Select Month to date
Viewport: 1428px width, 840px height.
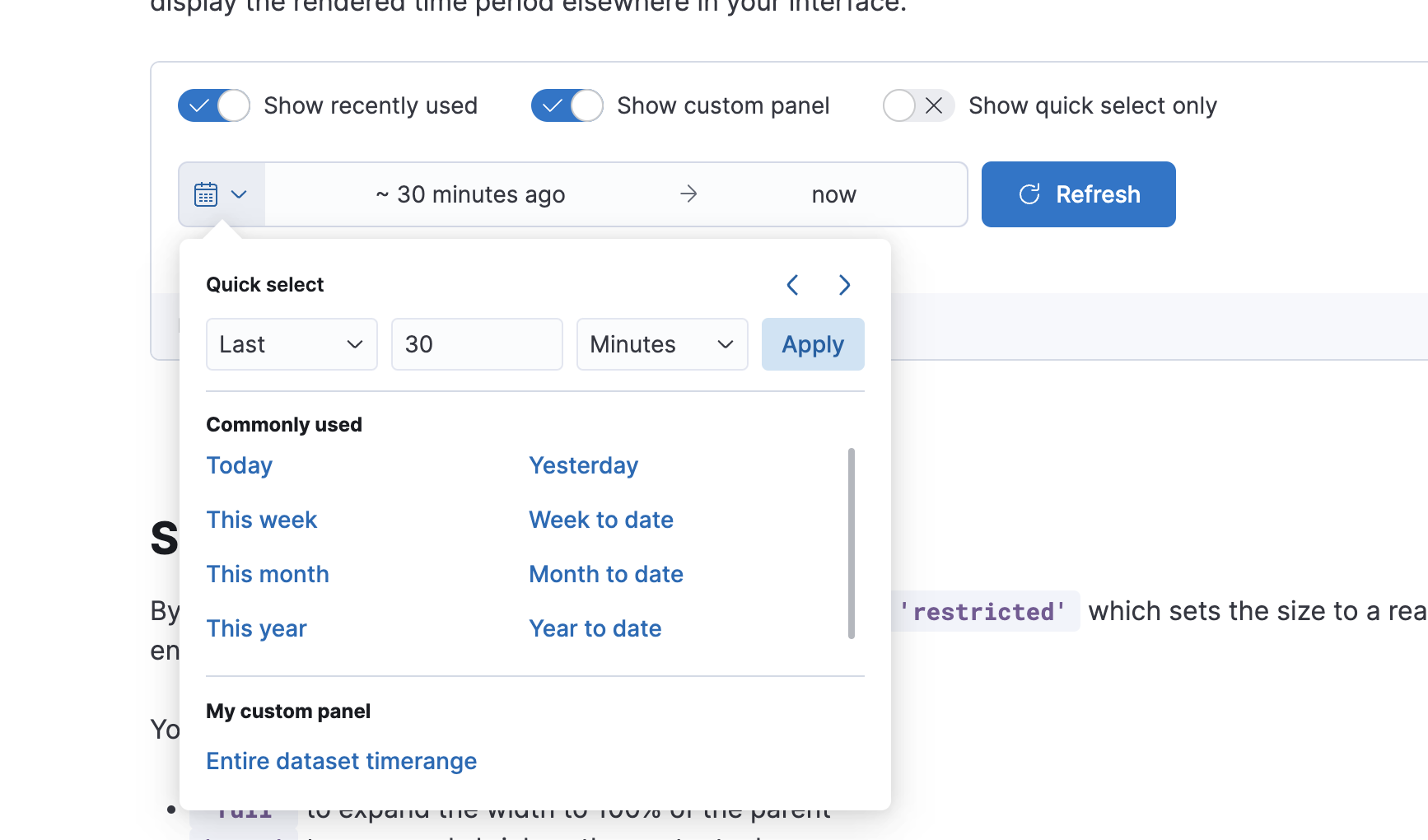click(606, 574)
